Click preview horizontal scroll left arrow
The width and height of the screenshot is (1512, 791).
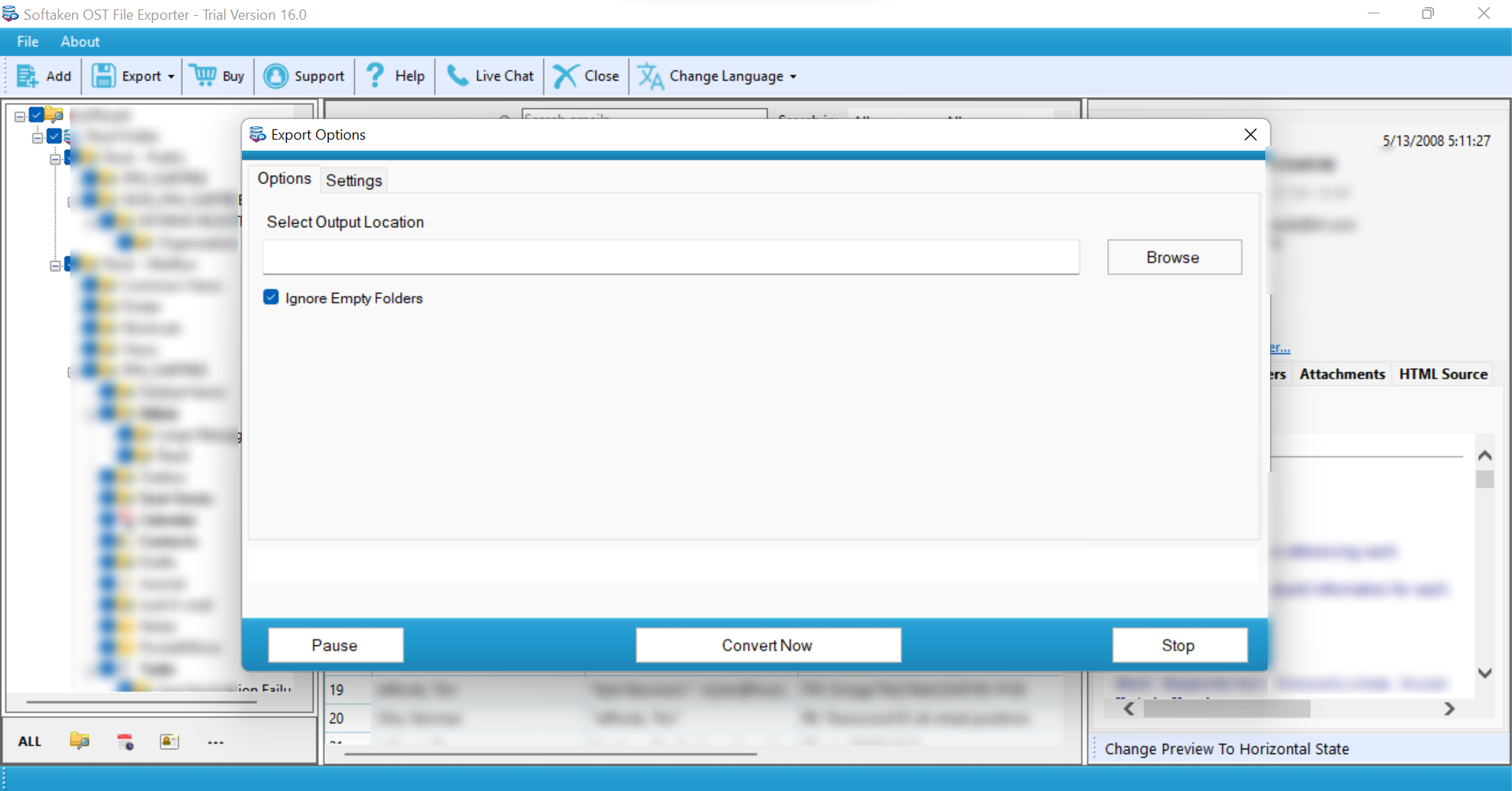[1129, 709]
